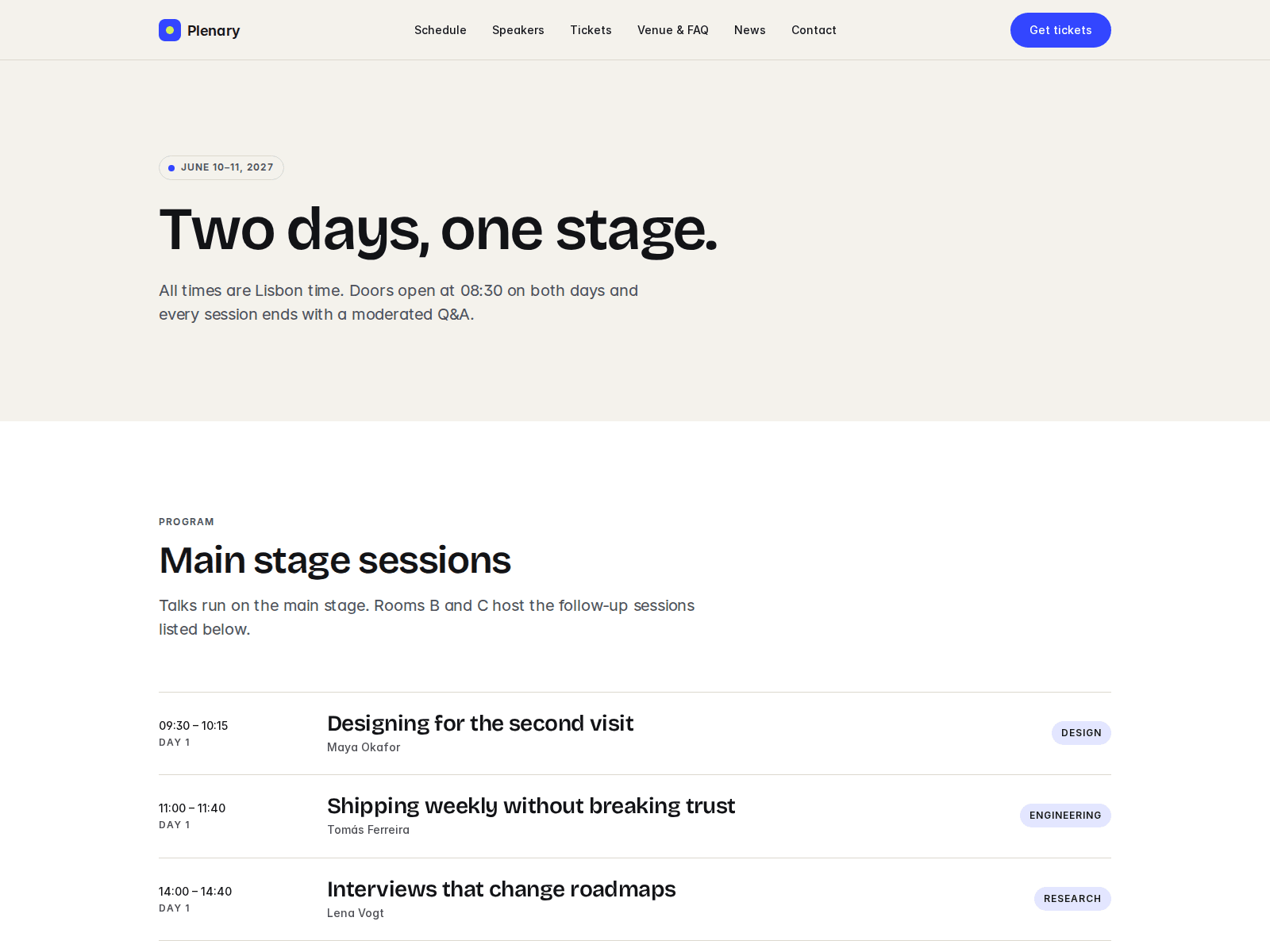Select the Engineering tag
The height and width of the screenshot is (952, 1270).
tap(1065, 816)
